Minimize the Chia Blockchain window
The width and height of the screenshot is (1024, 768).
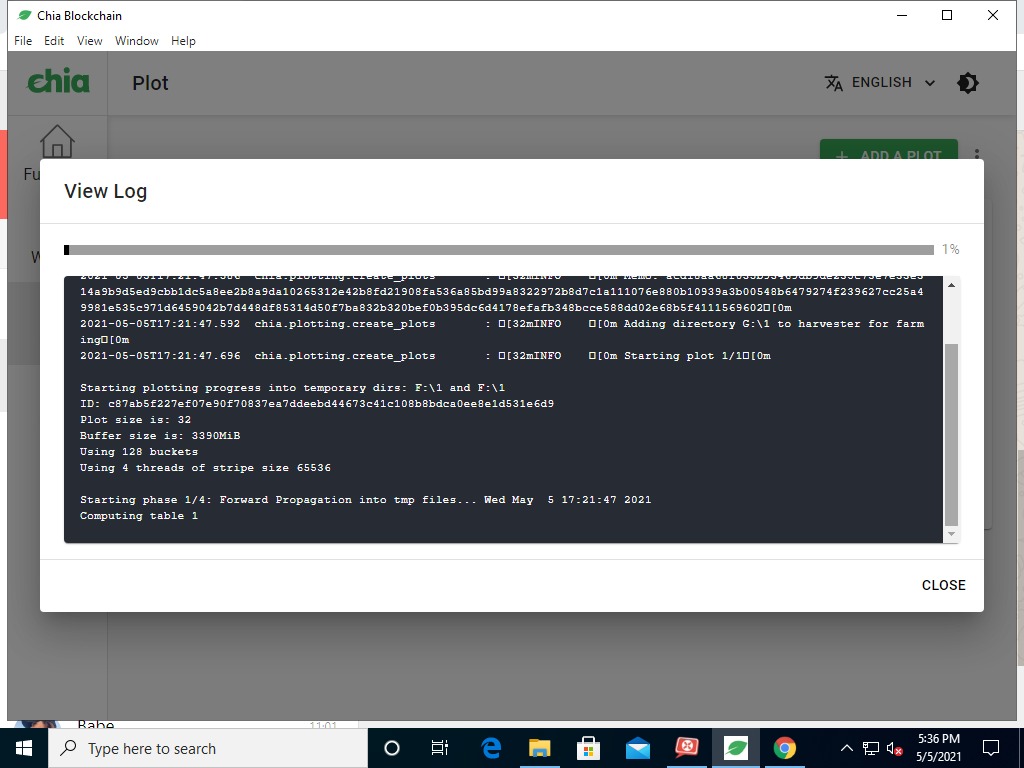[902, 16]
